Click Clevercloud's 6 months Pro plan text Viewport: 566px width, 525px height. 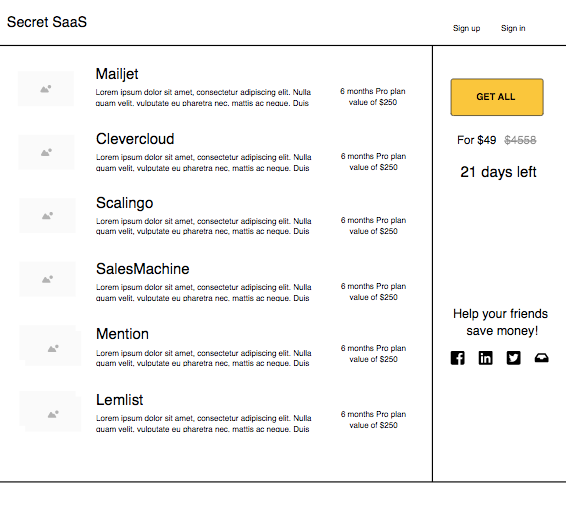point(374,162)
